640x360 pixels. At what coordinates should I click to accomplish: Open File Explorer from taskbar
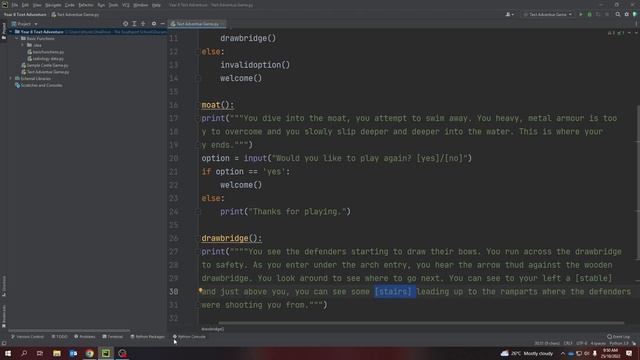pos(57,353)
